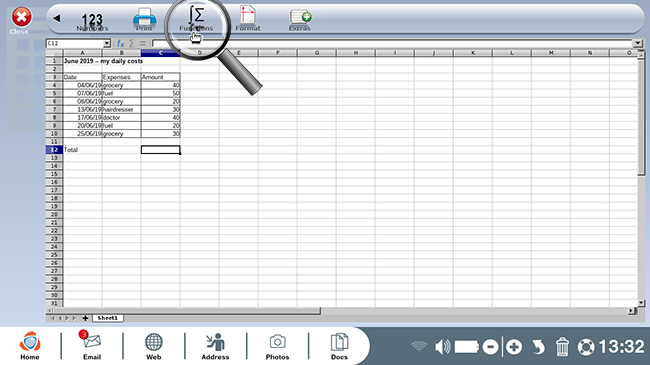Open Email with 3 notifications
650x365 pixels.
[x=92, y=346]
